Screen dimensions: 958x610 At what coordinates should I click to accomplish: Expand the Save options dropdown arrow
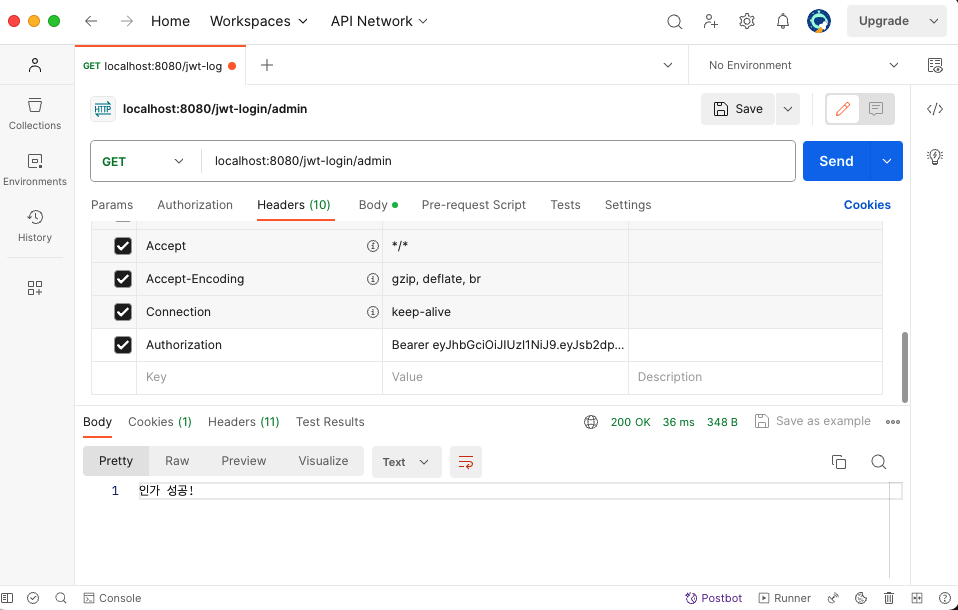(x=788, y=109)
